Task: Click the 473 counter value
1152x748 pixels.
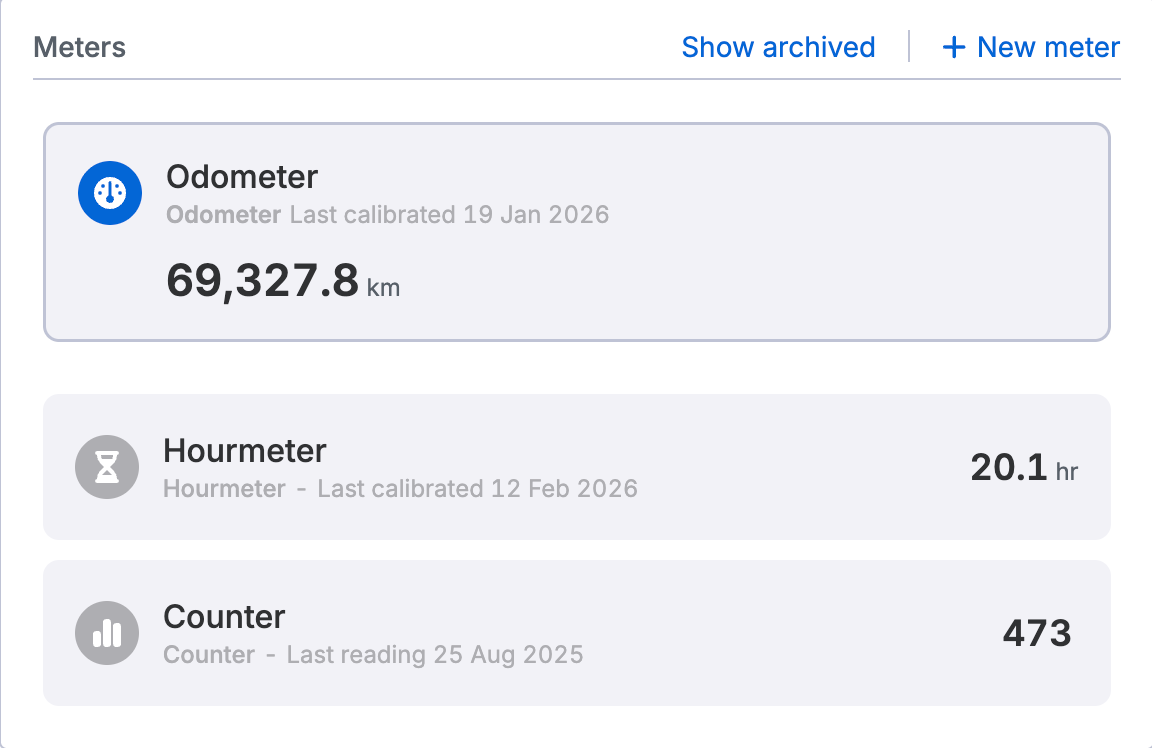Action: (x=1037, y=633)
